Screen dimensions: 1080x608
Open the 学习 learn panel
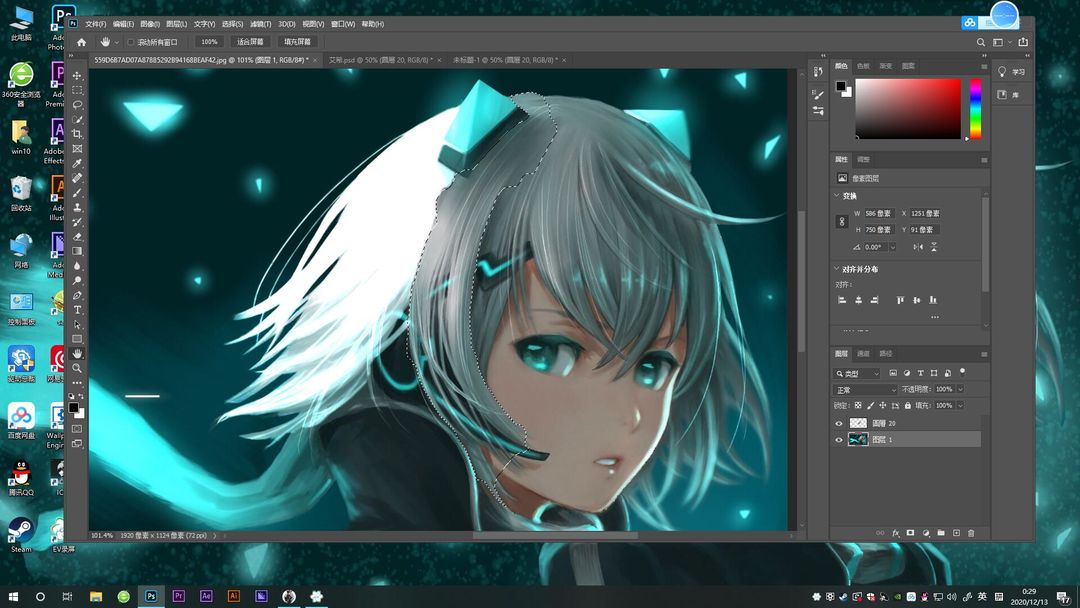[x=1012, y=72]
